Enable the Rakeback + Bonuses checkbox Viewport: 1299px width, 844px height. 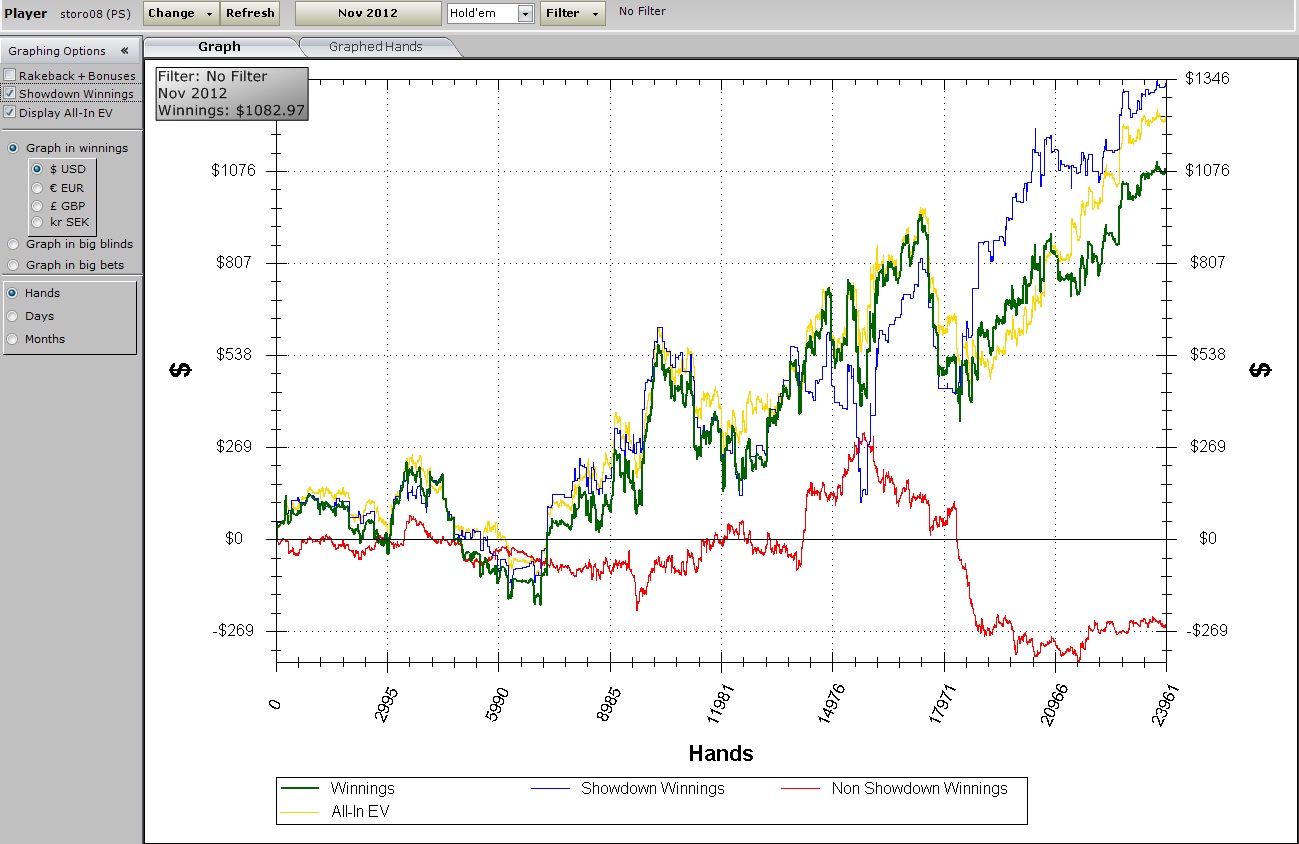10,76
